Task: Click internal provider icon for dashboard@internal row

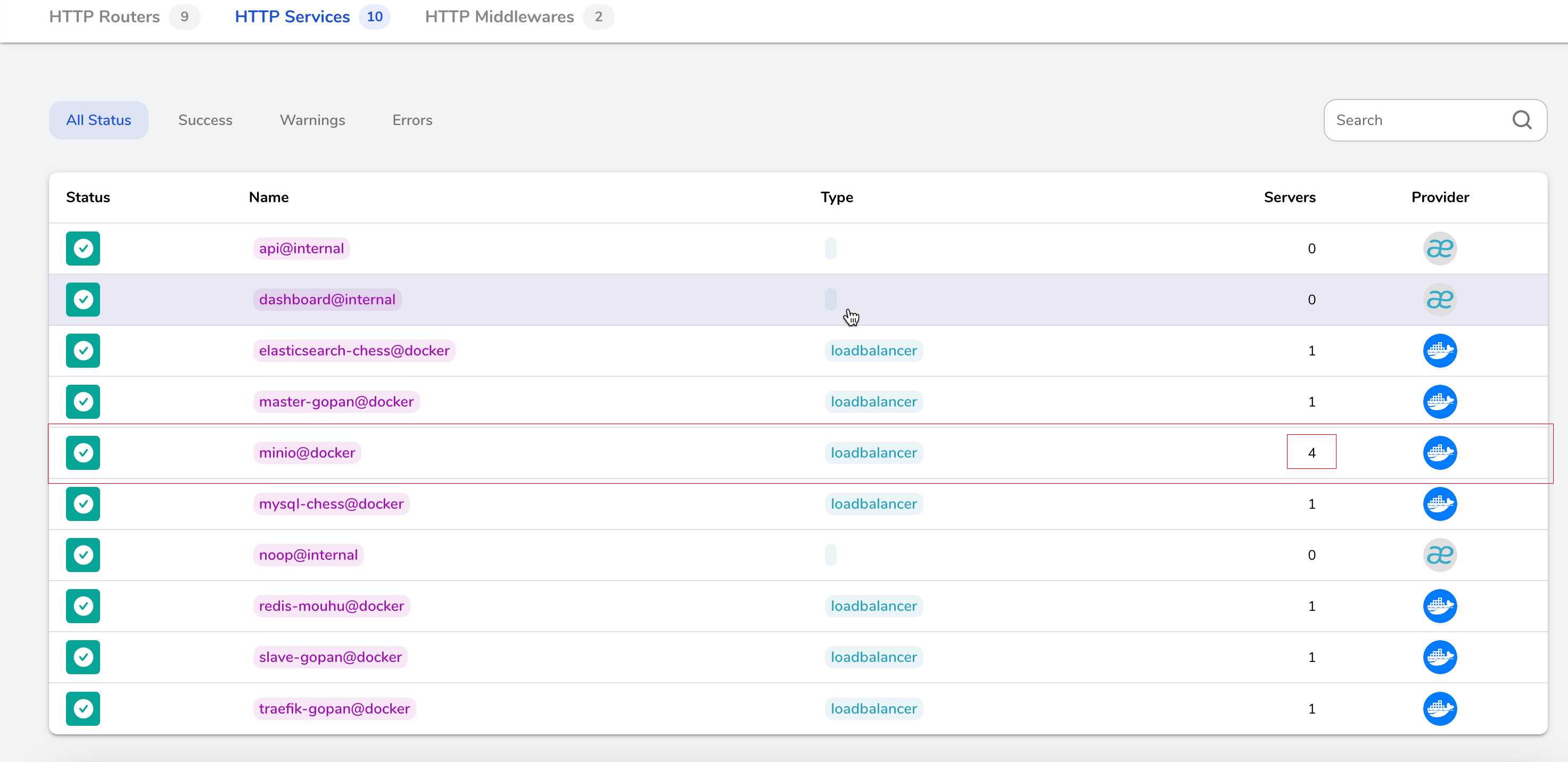Action: click(x=1439, y=300)
